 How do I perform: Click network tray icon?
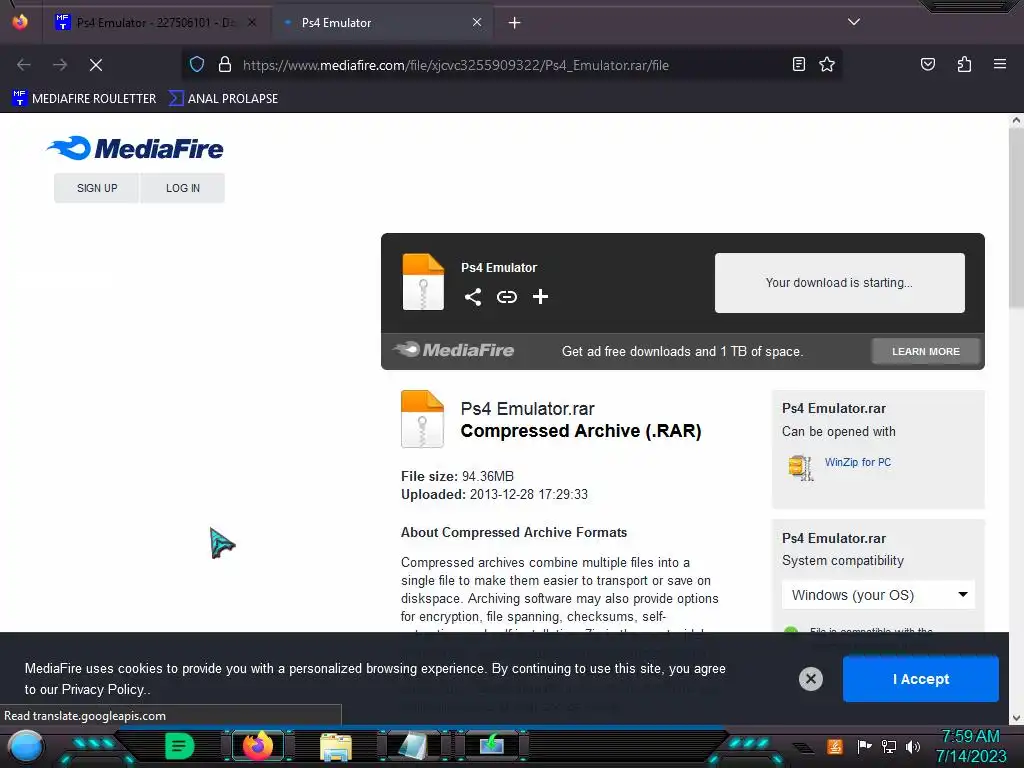click(x=889, y=746)
